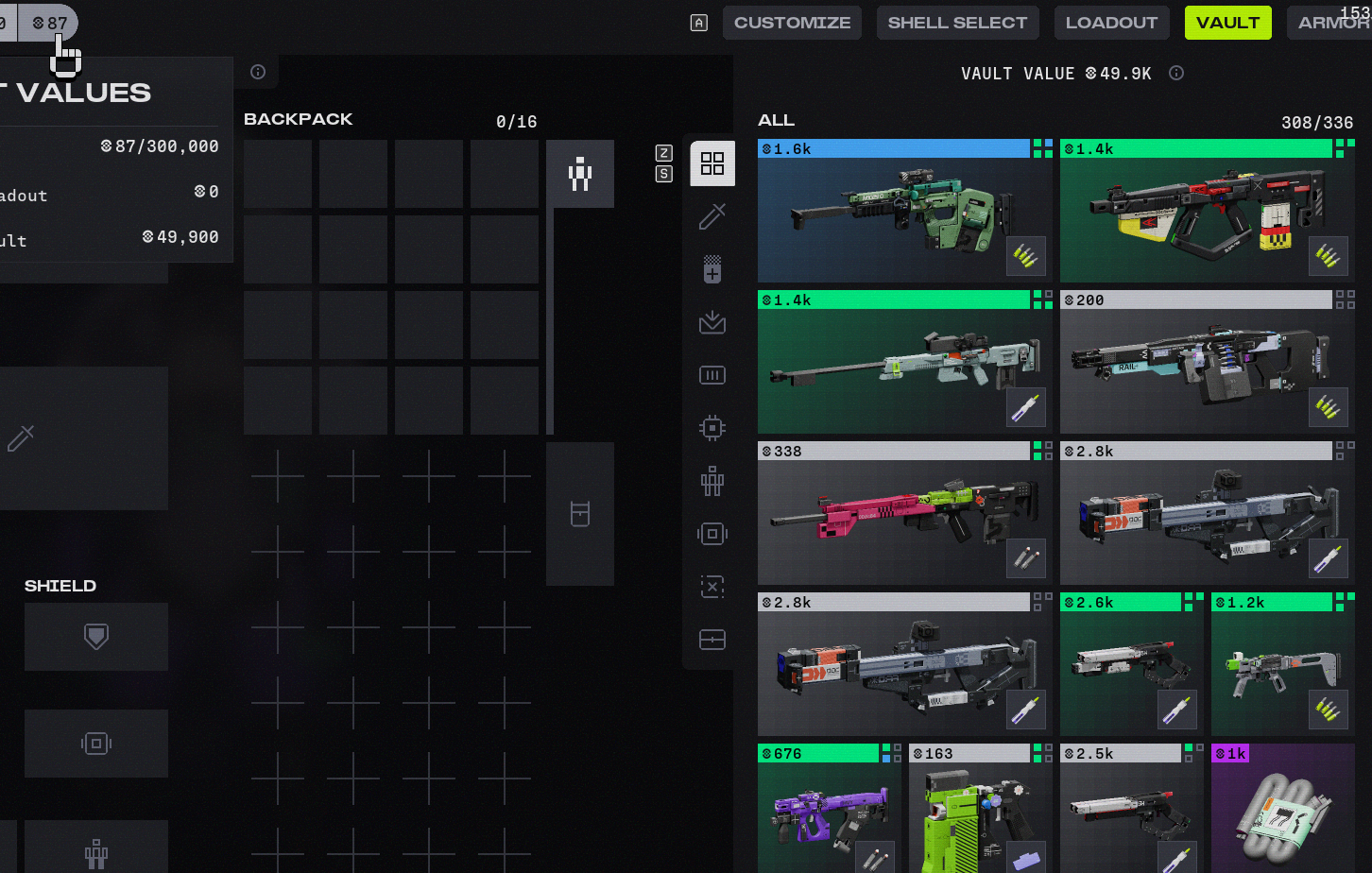
Task: Open the empty shield equipment slot
Action: click(96, 637)
